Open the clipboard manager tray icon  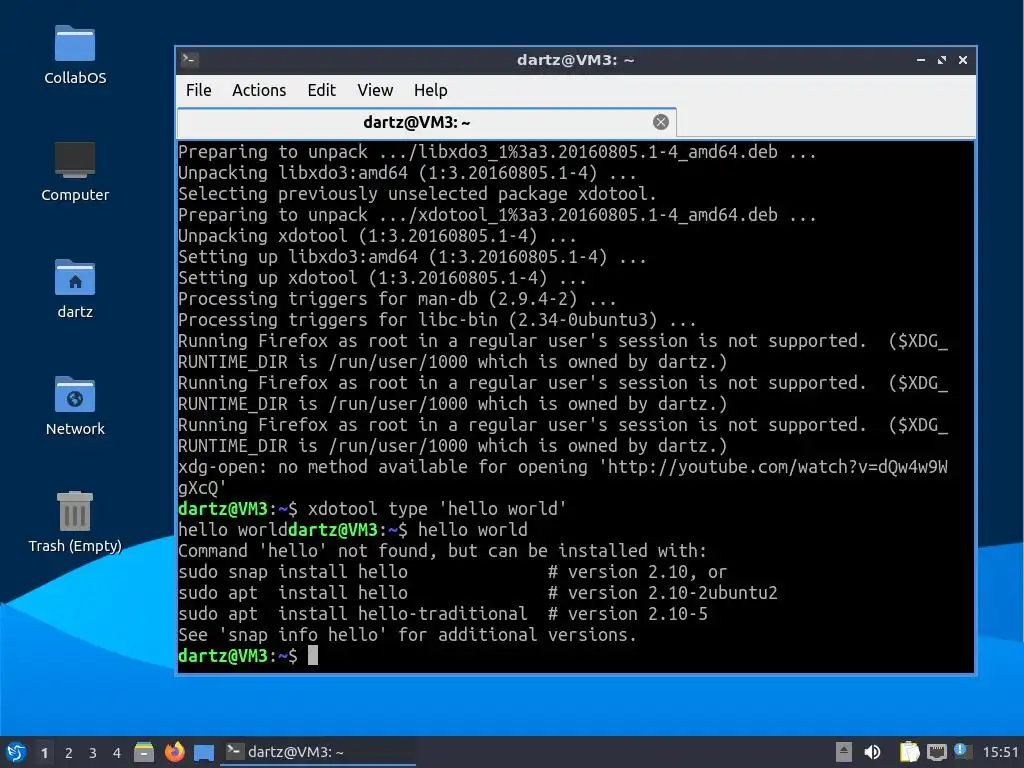pyautogui.click(x=908, y=752)
